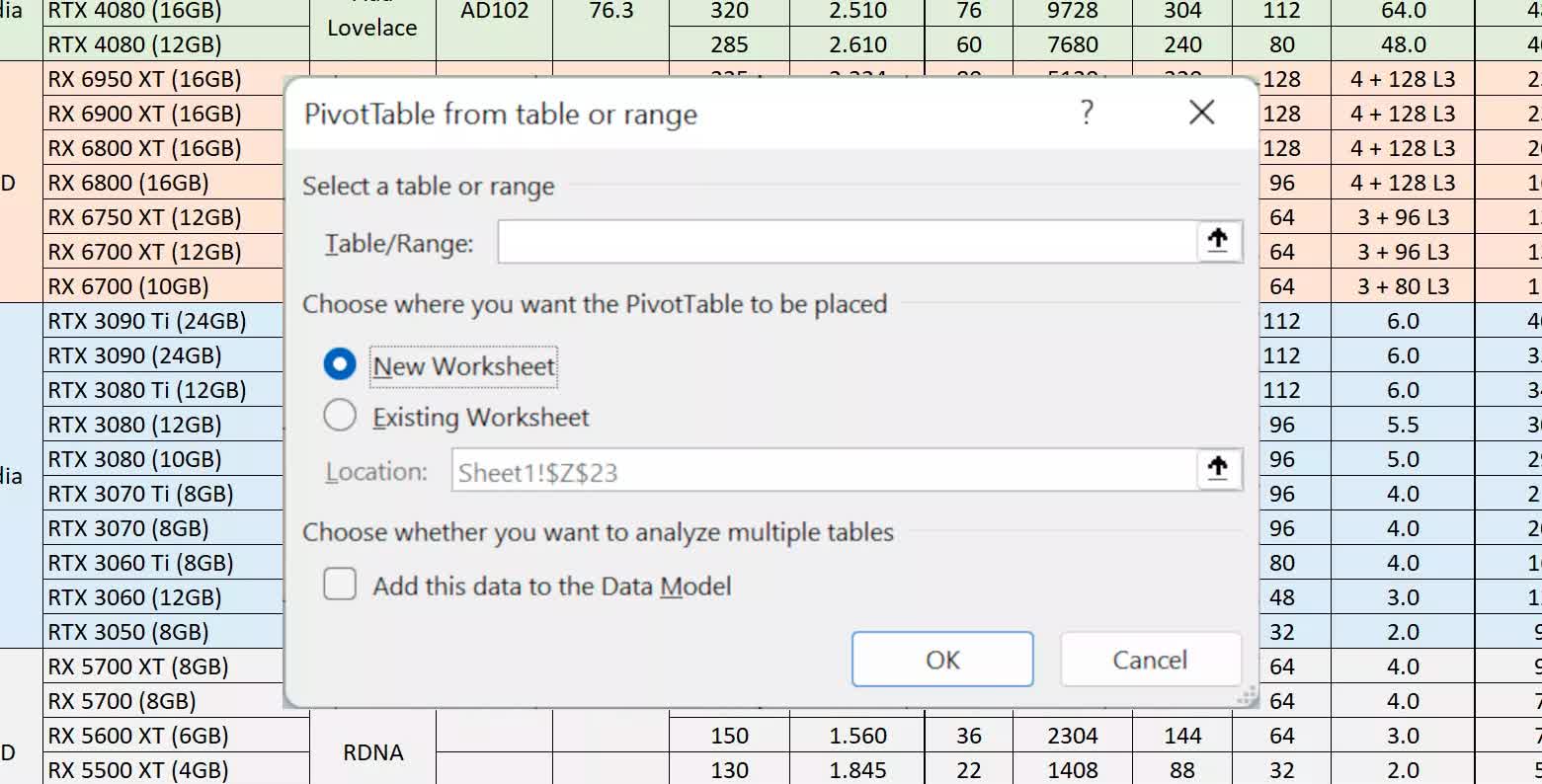
Task: Select the New Worksheet radio button
Action: [x=340, y=364]
